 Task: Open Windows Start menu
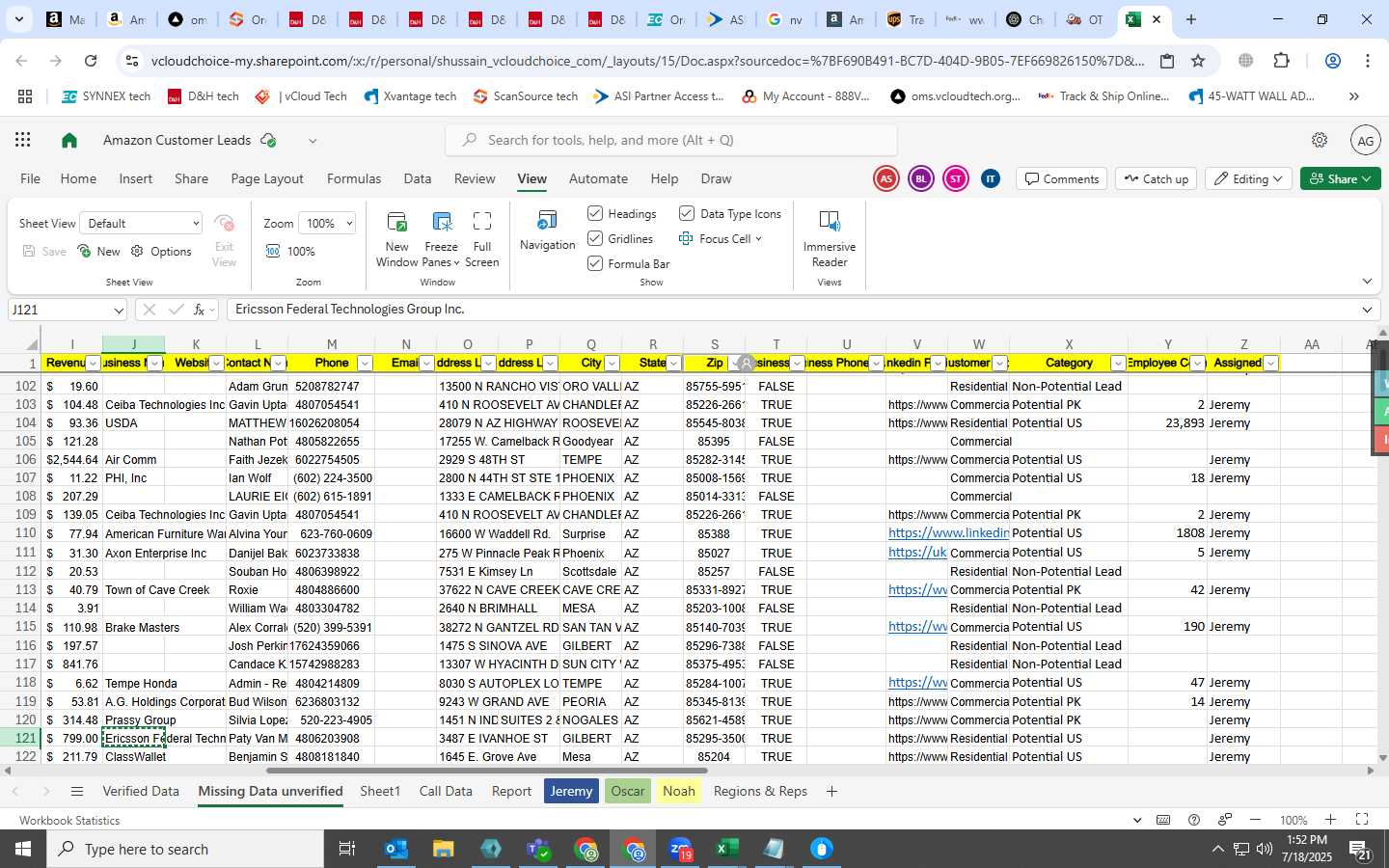[22, 850]
